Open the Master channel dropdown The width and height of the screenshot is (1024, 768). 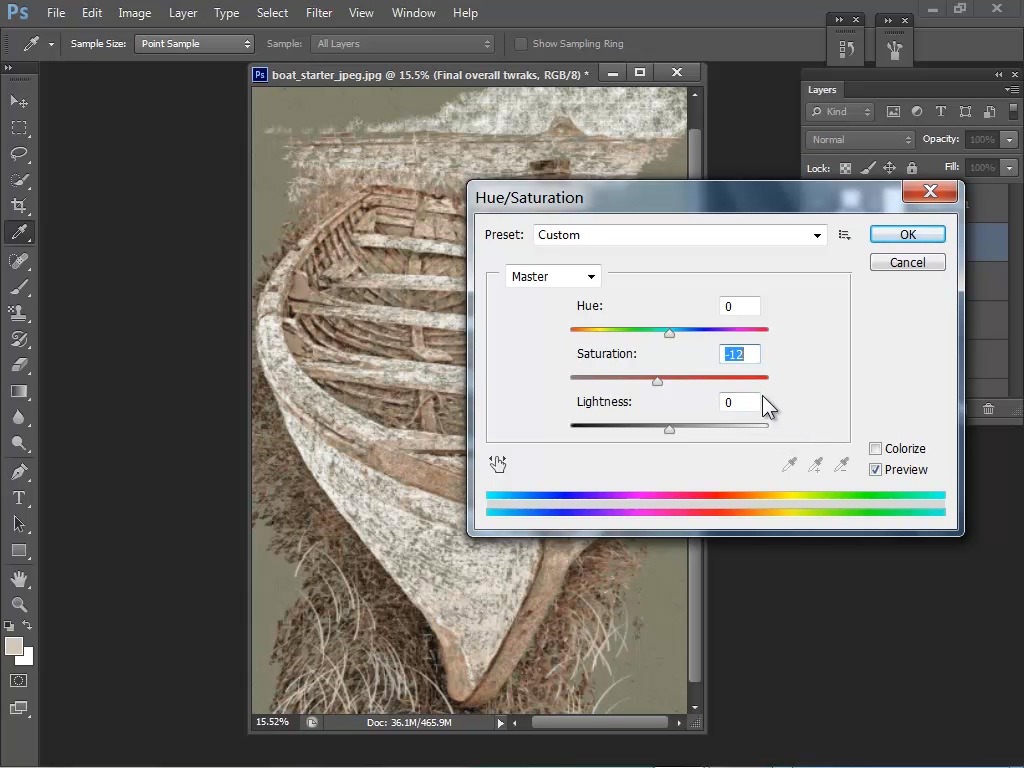(553, 277)
